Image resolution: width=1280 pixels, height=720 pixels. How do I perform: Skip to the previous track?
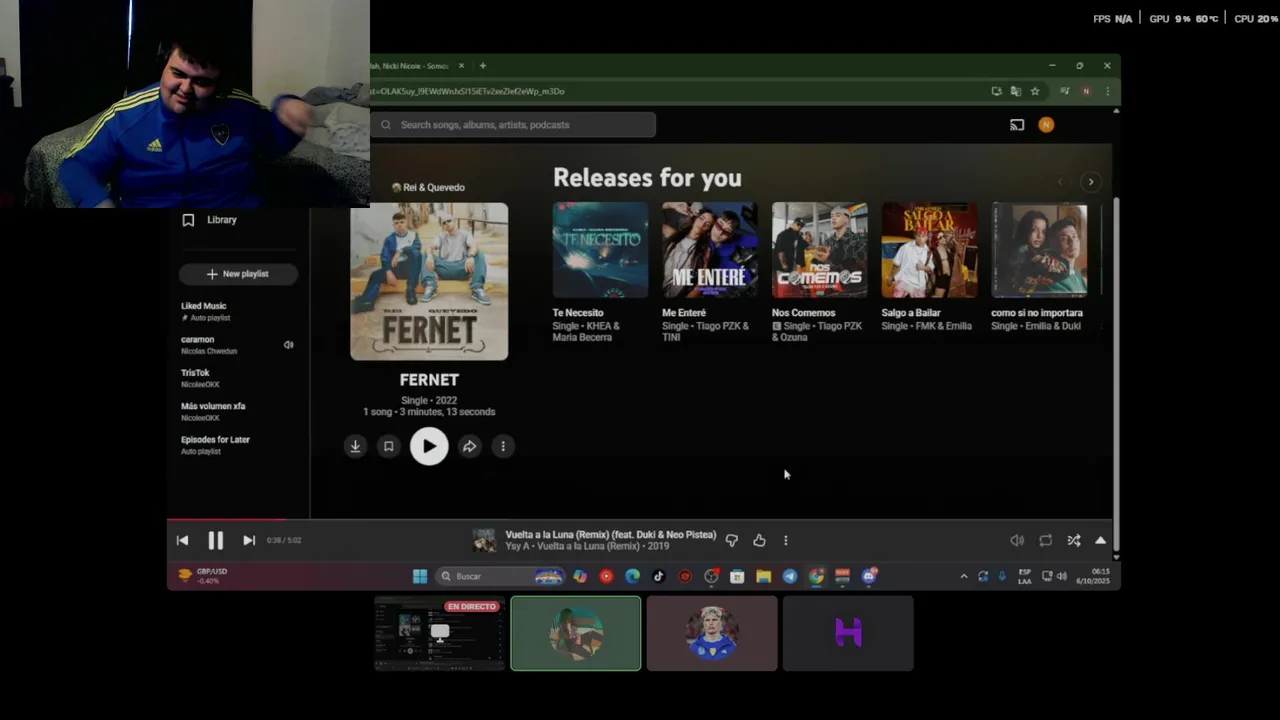pyautogui.click(x=182, y=540)
